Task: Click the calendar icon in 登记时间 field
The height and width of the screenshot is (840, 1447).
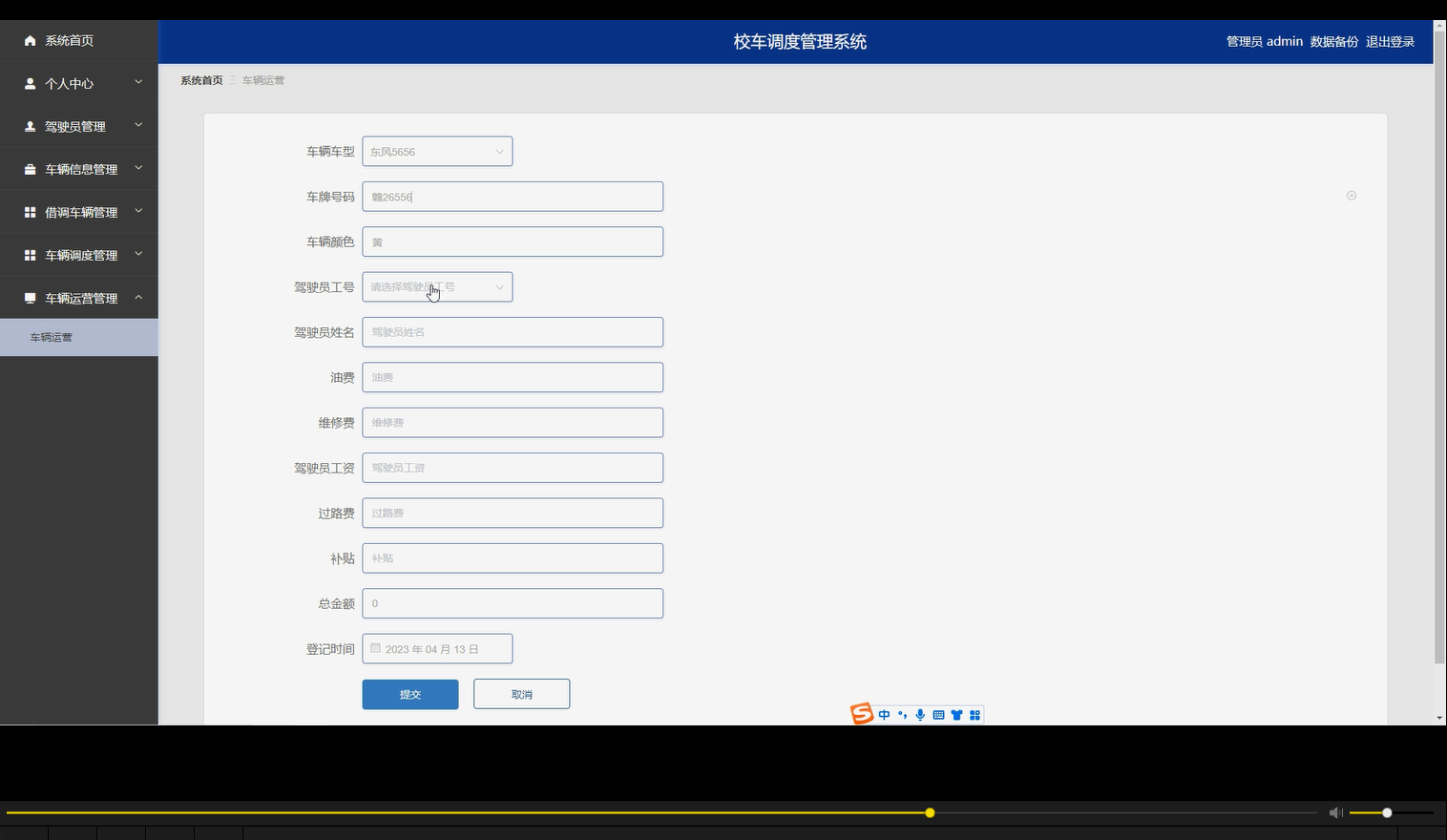Action: (x=375, y=648)
